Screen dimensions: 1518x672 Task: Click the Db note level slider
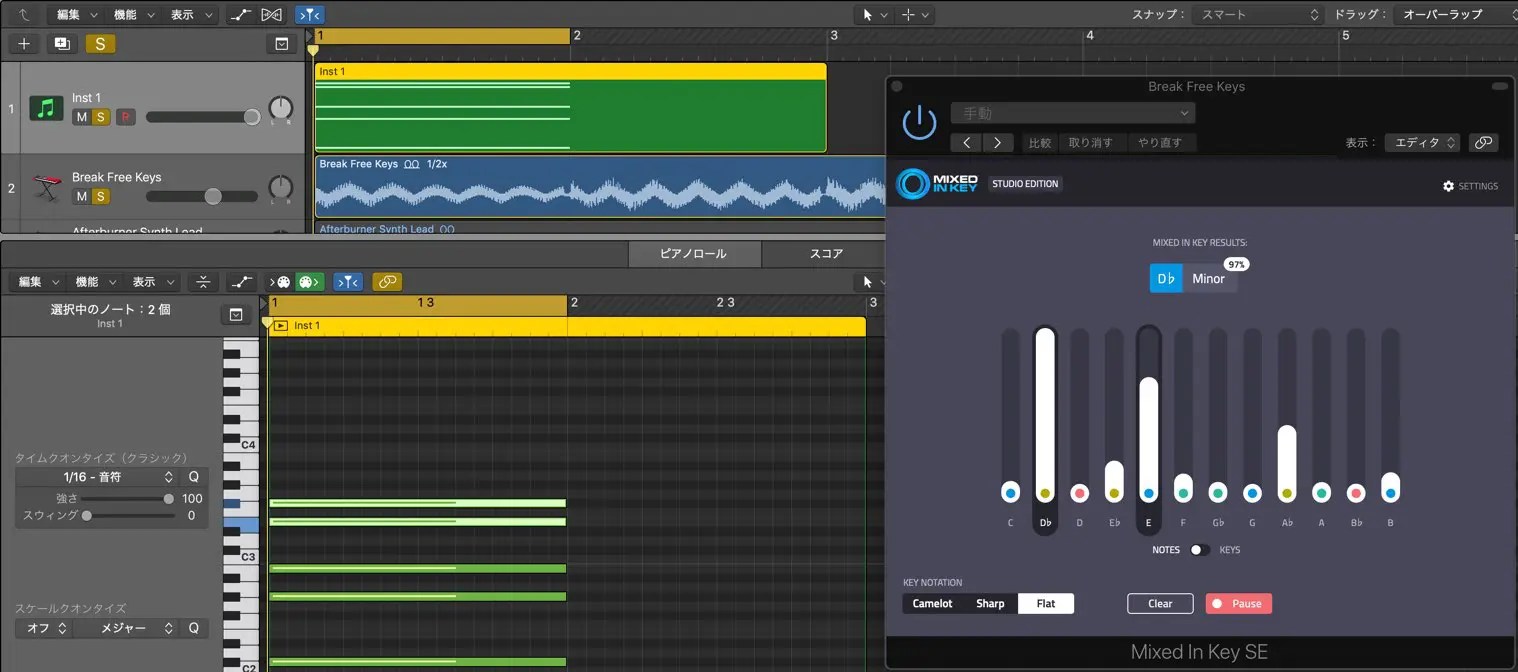coord(1044,420)
